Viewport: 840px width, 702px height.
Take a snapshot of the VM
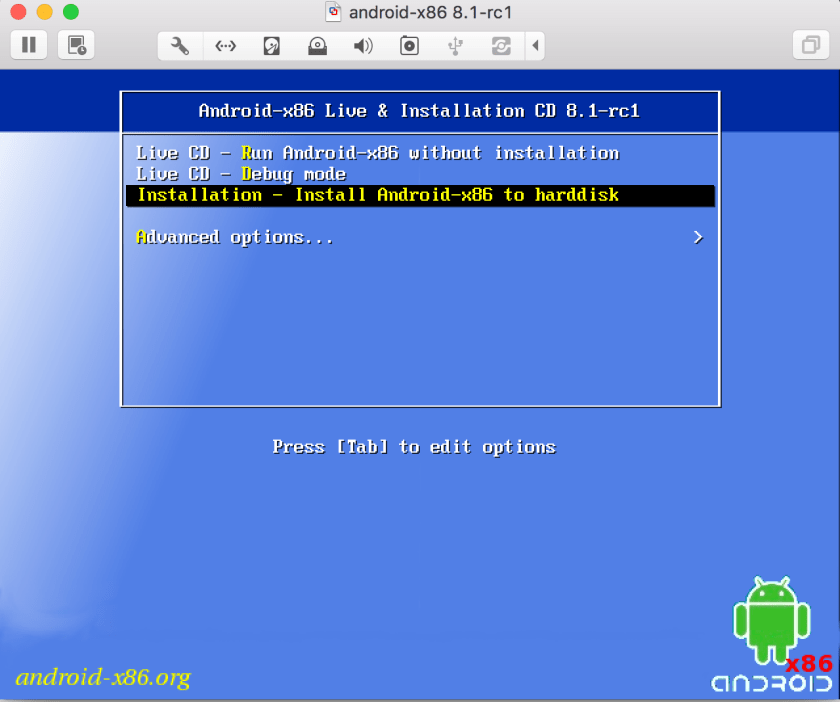tap(76, 45)
